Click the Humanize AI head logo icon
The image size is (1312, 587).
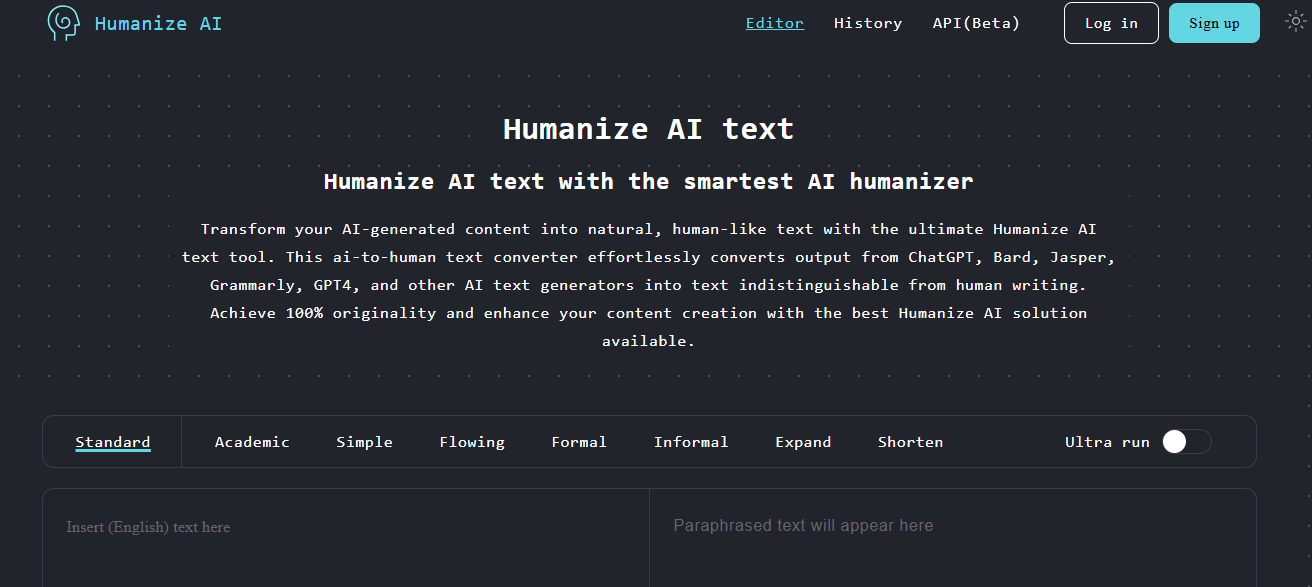click(x=63, y=23)
